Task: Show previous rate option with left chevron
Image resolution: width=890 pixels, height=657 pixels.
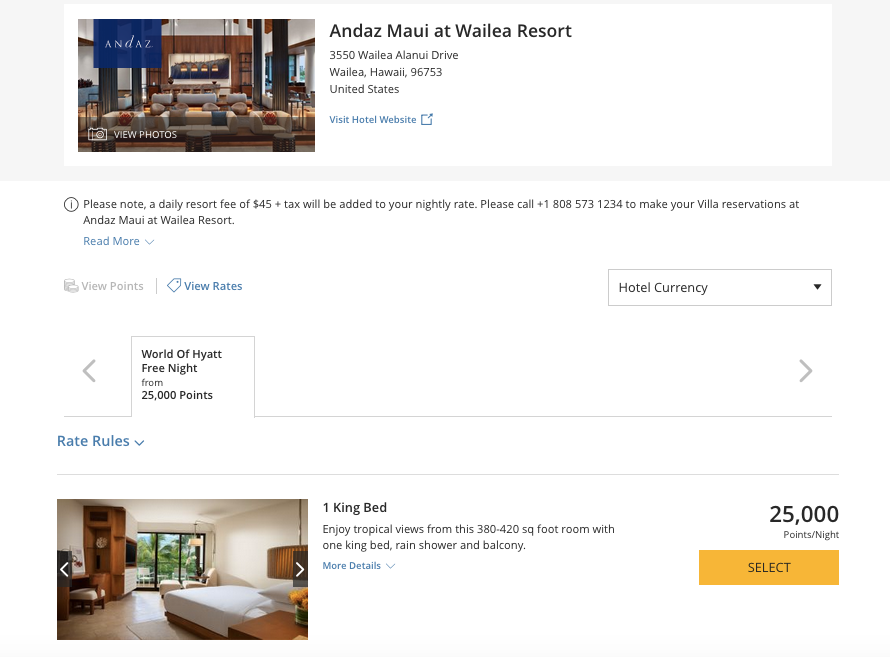Action: (x=89, y=371)
